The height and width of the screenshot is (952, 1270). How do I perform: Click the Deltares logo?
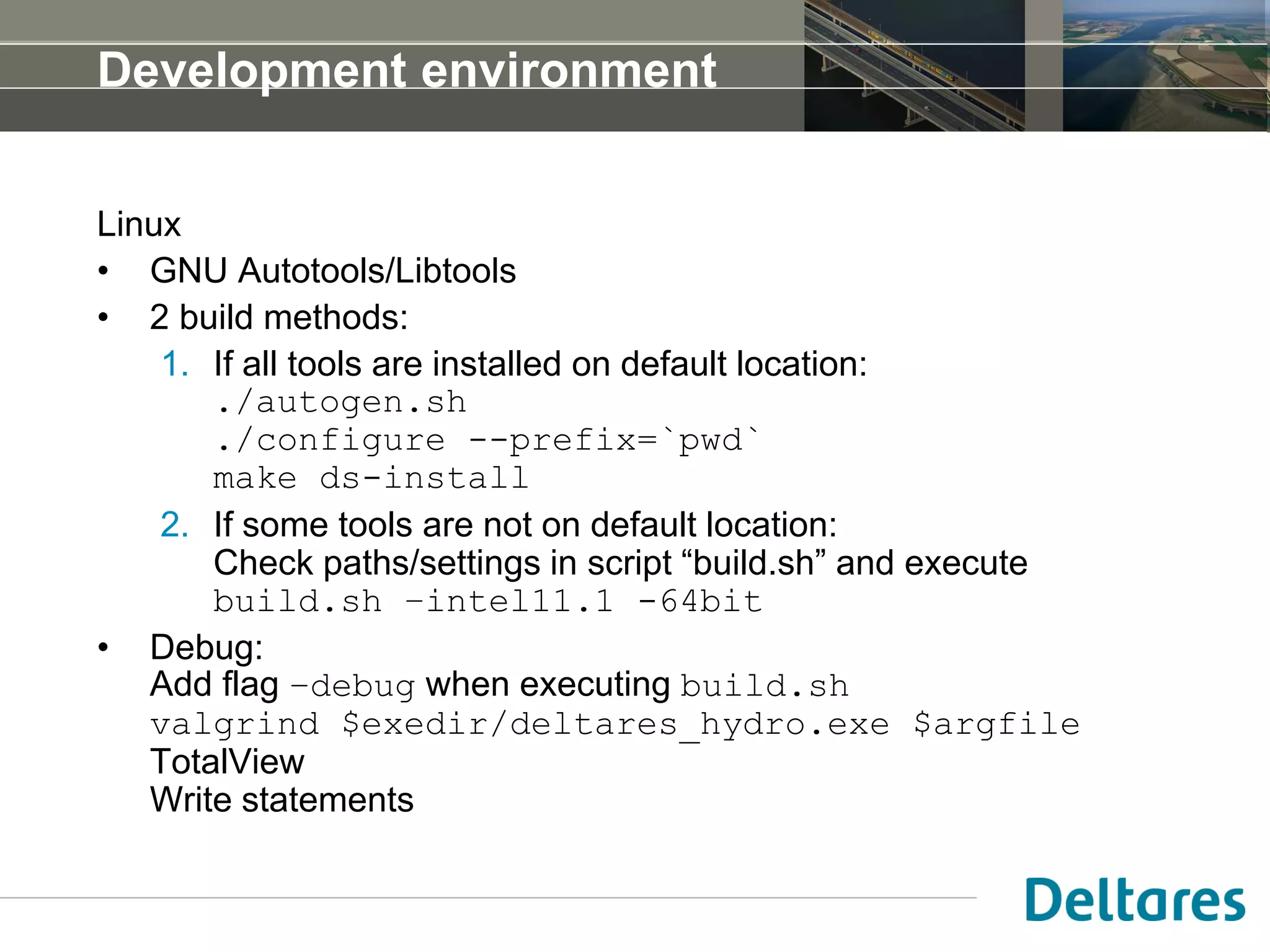[1135, 899]
